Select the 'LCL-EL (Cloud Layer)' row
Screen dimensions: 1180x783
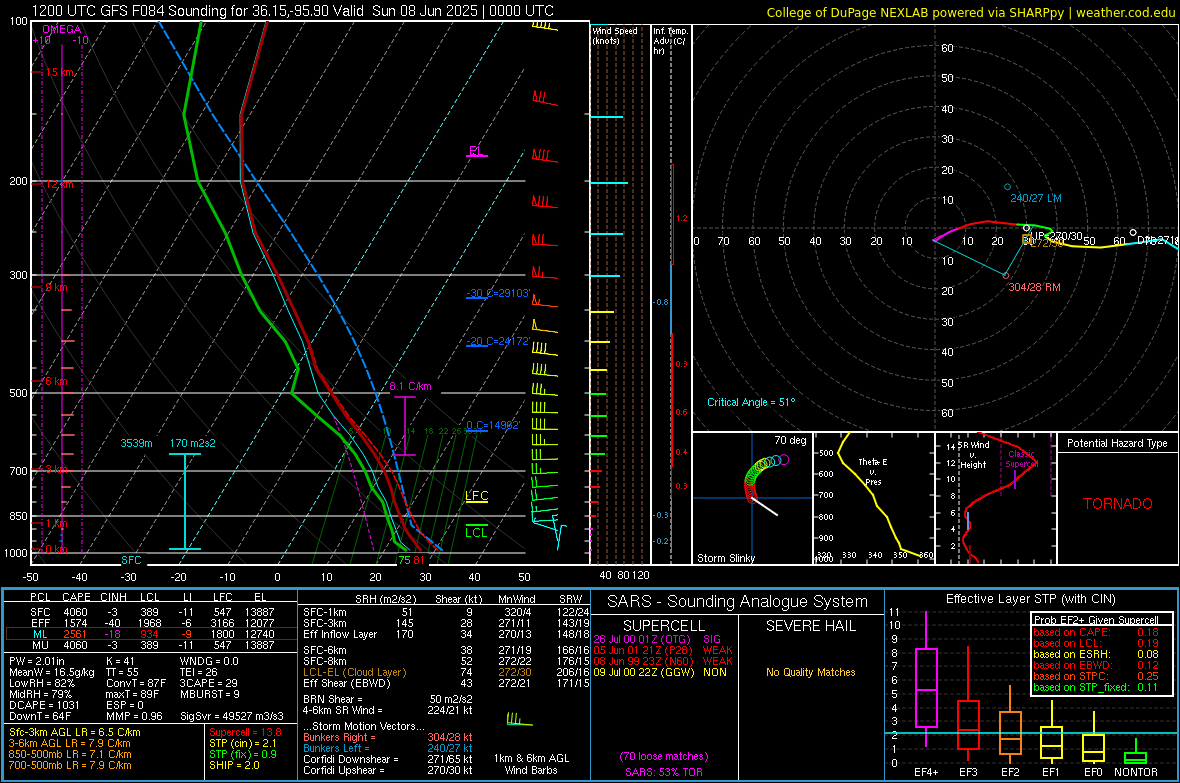(x=446, y=672)
